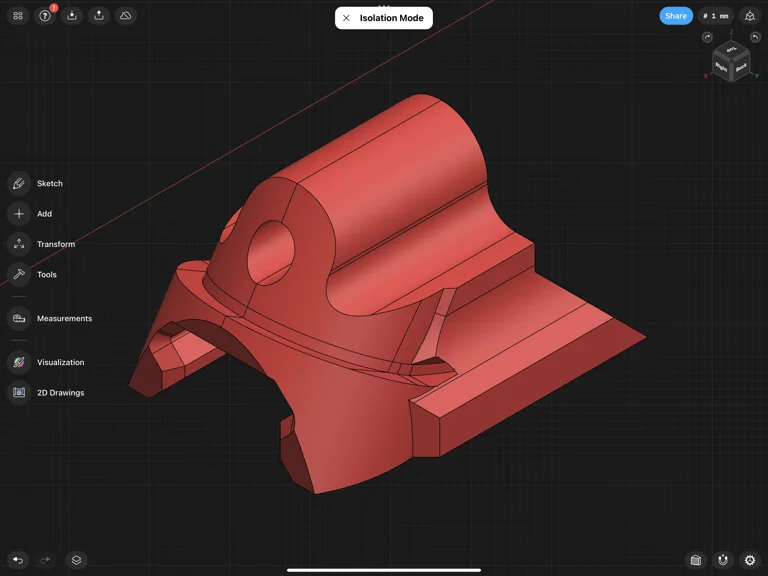
Task: Toggle the perspective view cube icon
Action: [x=750, y=16]
